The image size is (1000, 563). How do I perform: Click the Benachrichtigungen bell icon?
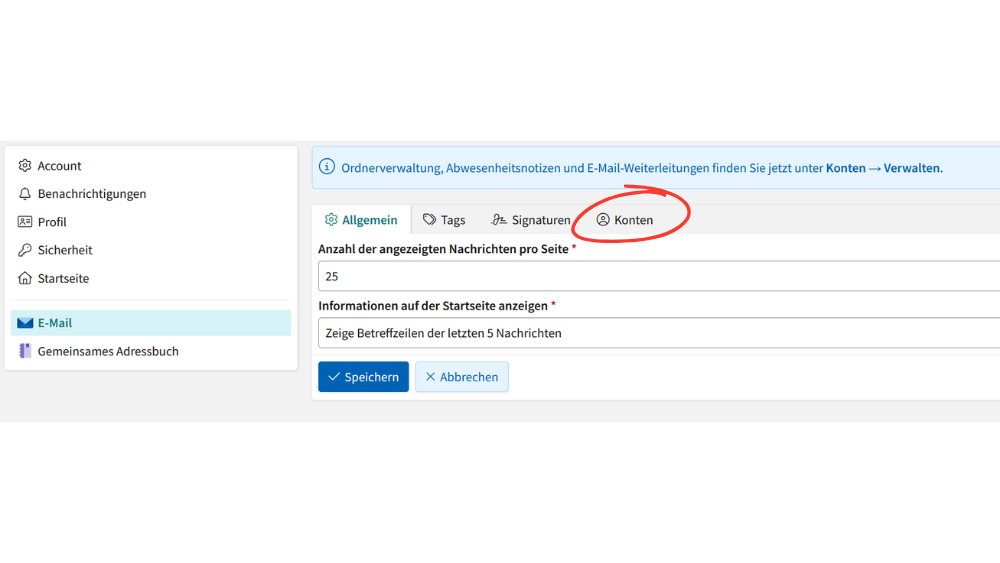click(x=25, y=194)
